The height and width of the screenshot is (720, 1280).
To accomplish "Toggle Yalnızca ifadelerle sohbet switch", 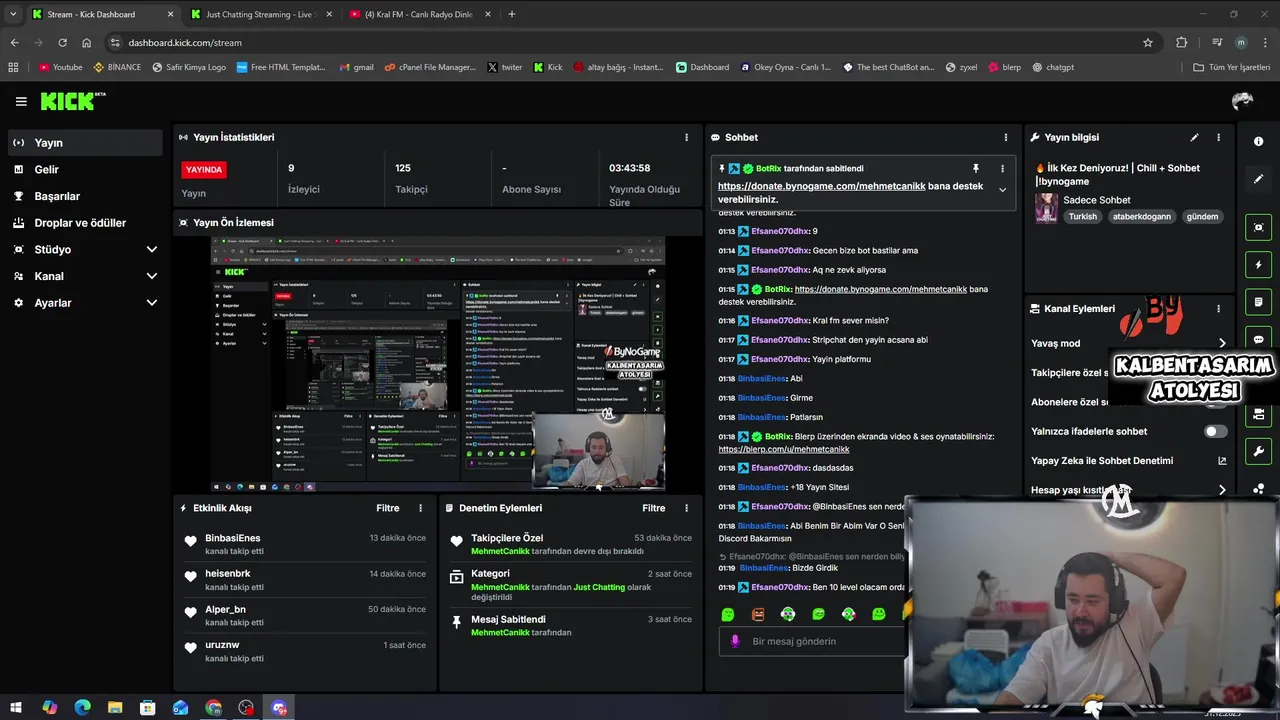I will click(x=1215, y=431).
